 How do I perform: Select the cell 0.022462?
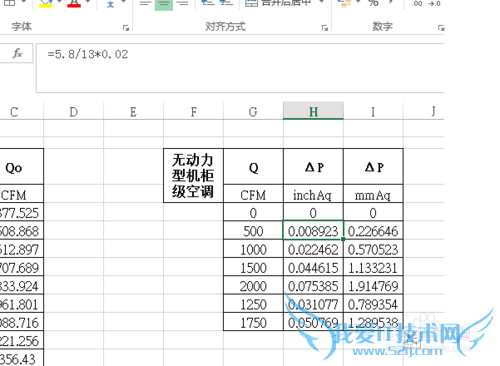click(x=313, y=248)
